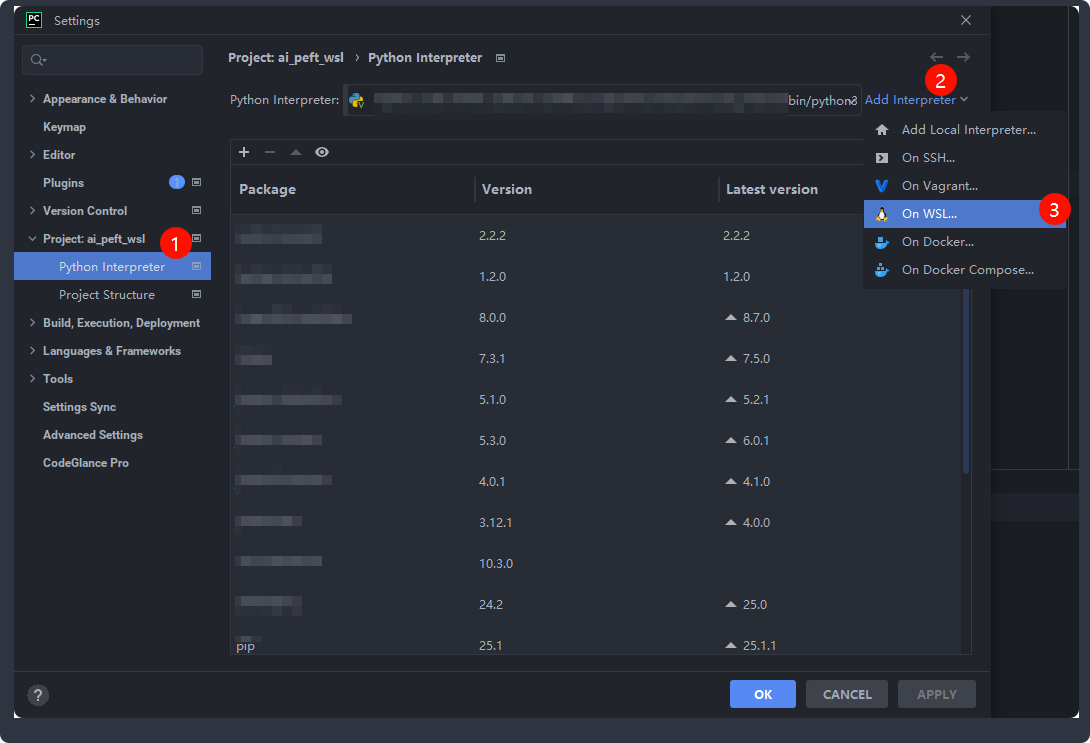The height and width of the screenshot is (743, 1090).
Task: Click the Docker Compose icon in the menu
Action: click(882, 270)
